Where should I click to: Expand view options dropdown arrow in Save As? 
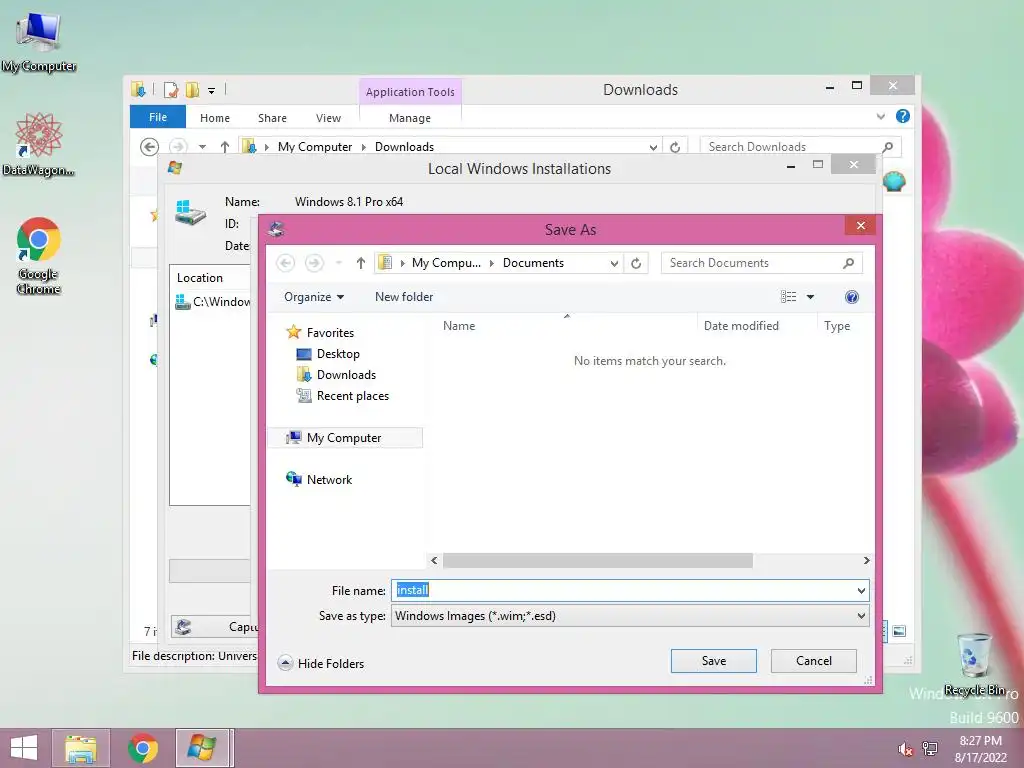point(810,297)
